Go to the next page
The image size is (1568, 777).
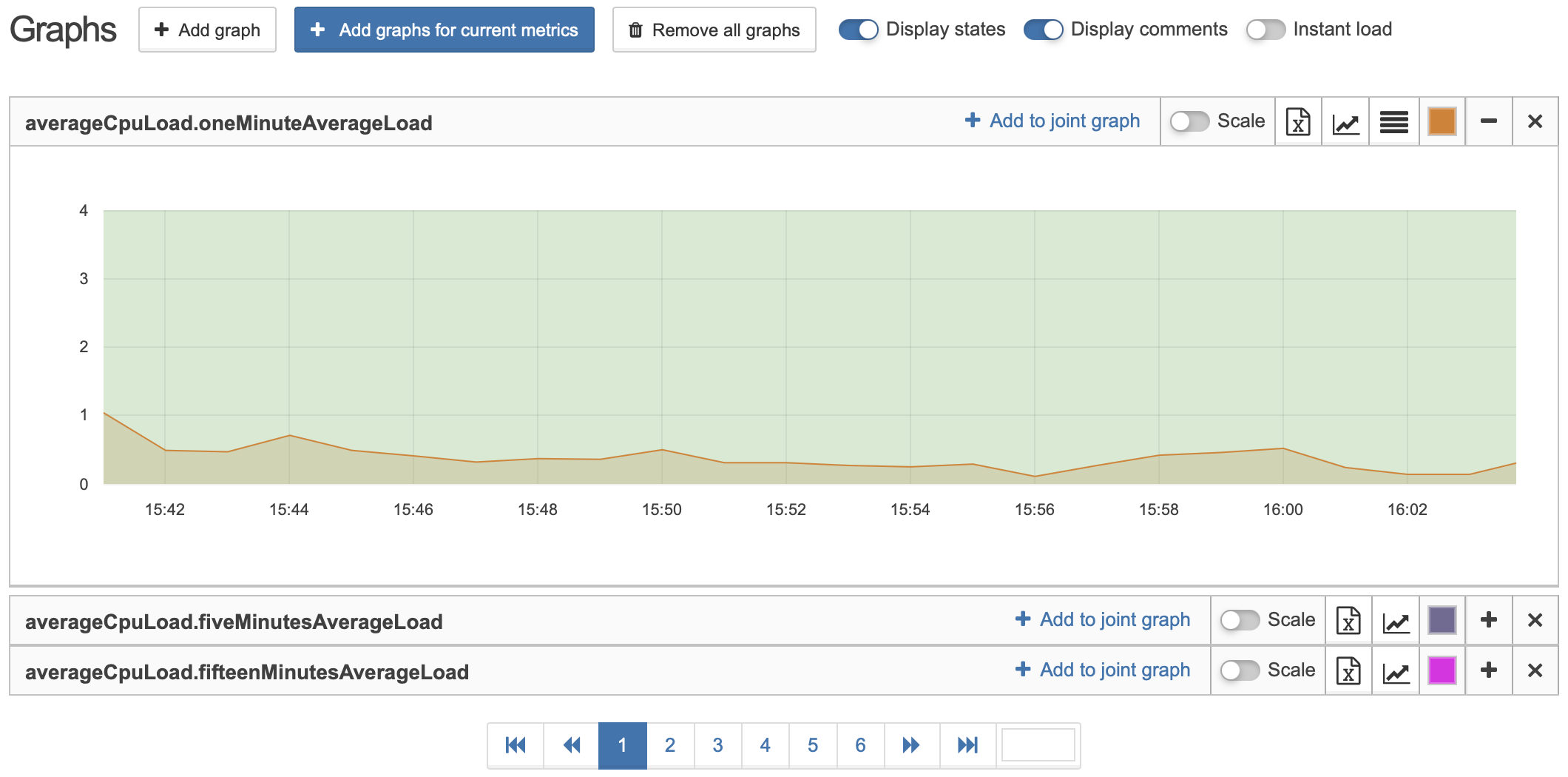point(911,745)
